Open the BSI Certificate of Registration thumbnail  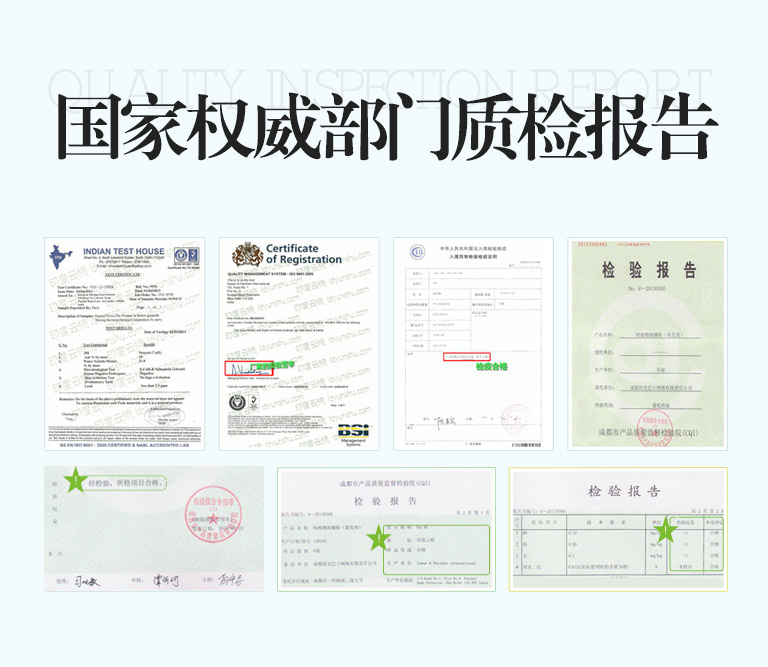(x=299, y=344)
